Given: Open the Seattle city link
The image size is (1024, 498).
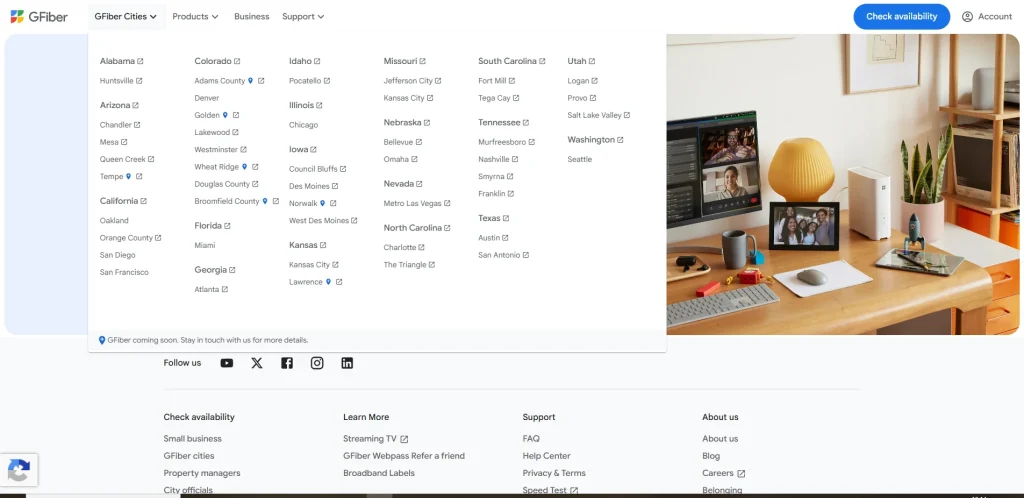Looking at the screenshot, I should pos(580,159).
